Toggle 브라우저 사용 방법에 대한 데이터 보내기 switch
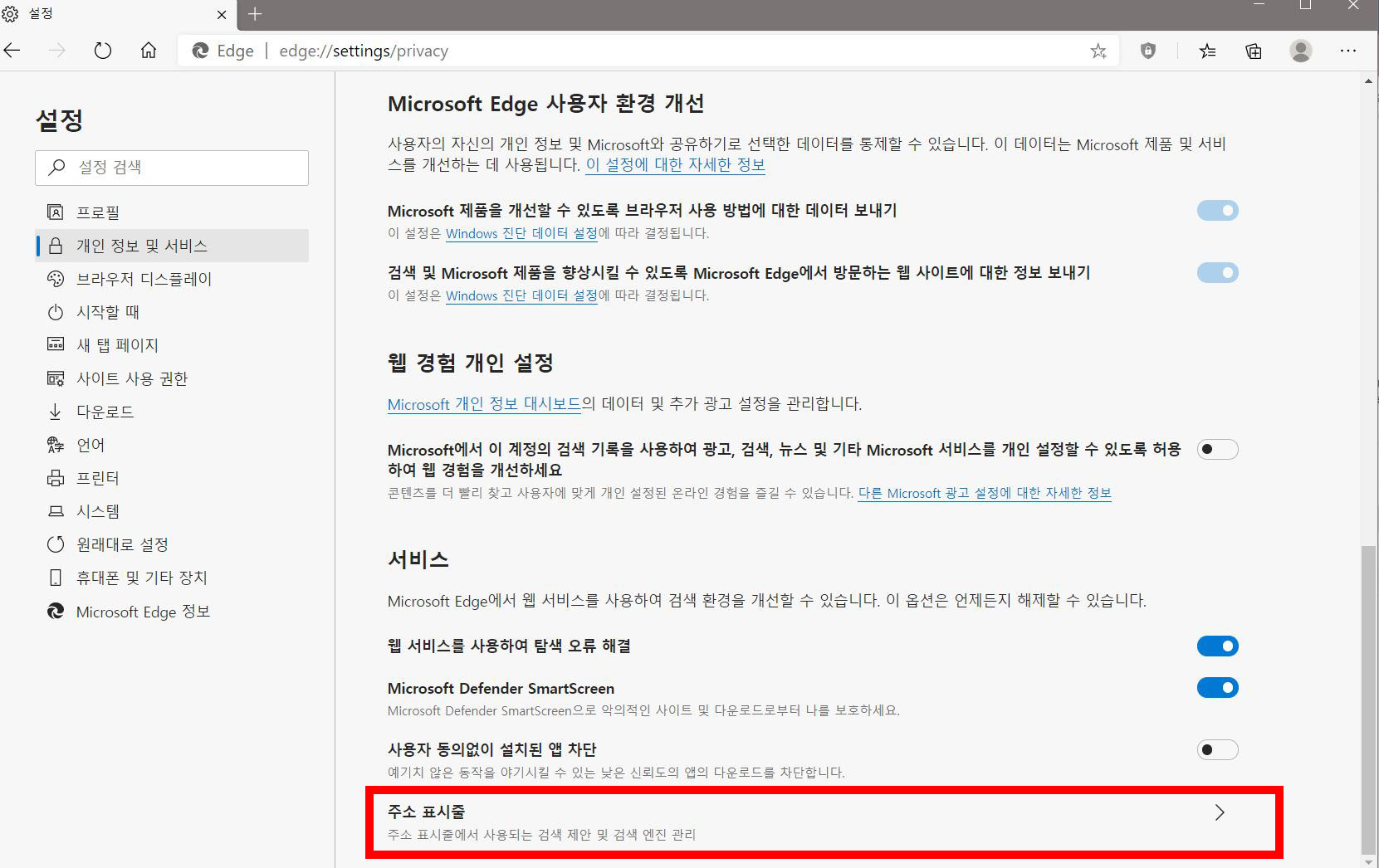The height and width of the screenshot is (868, 1379). click(x=1217, y=211)
